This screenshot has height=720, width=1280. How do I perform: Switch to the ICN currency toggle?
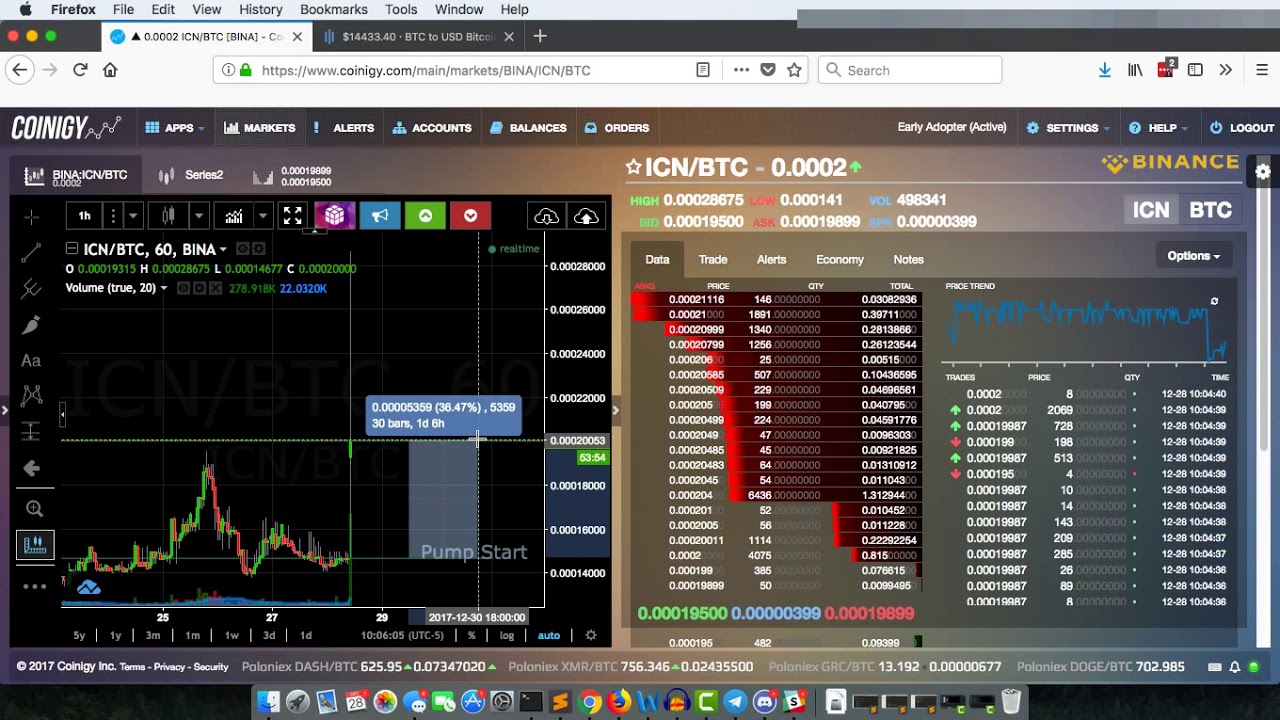click(x=1150, y=210)
